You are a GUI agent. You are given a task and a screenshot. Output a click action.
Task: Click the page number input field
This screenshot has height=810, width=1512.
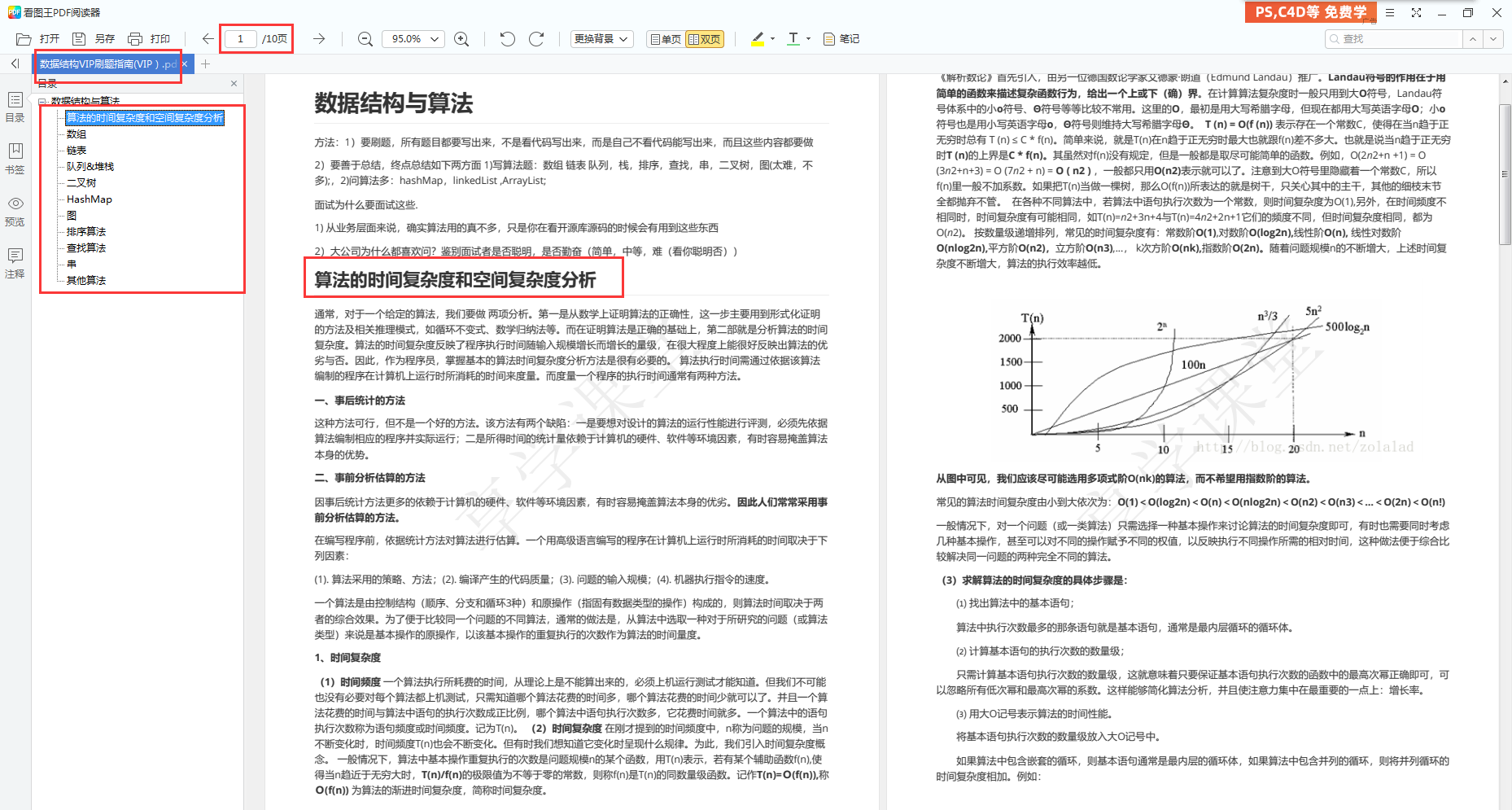click(x=240, y=39)
